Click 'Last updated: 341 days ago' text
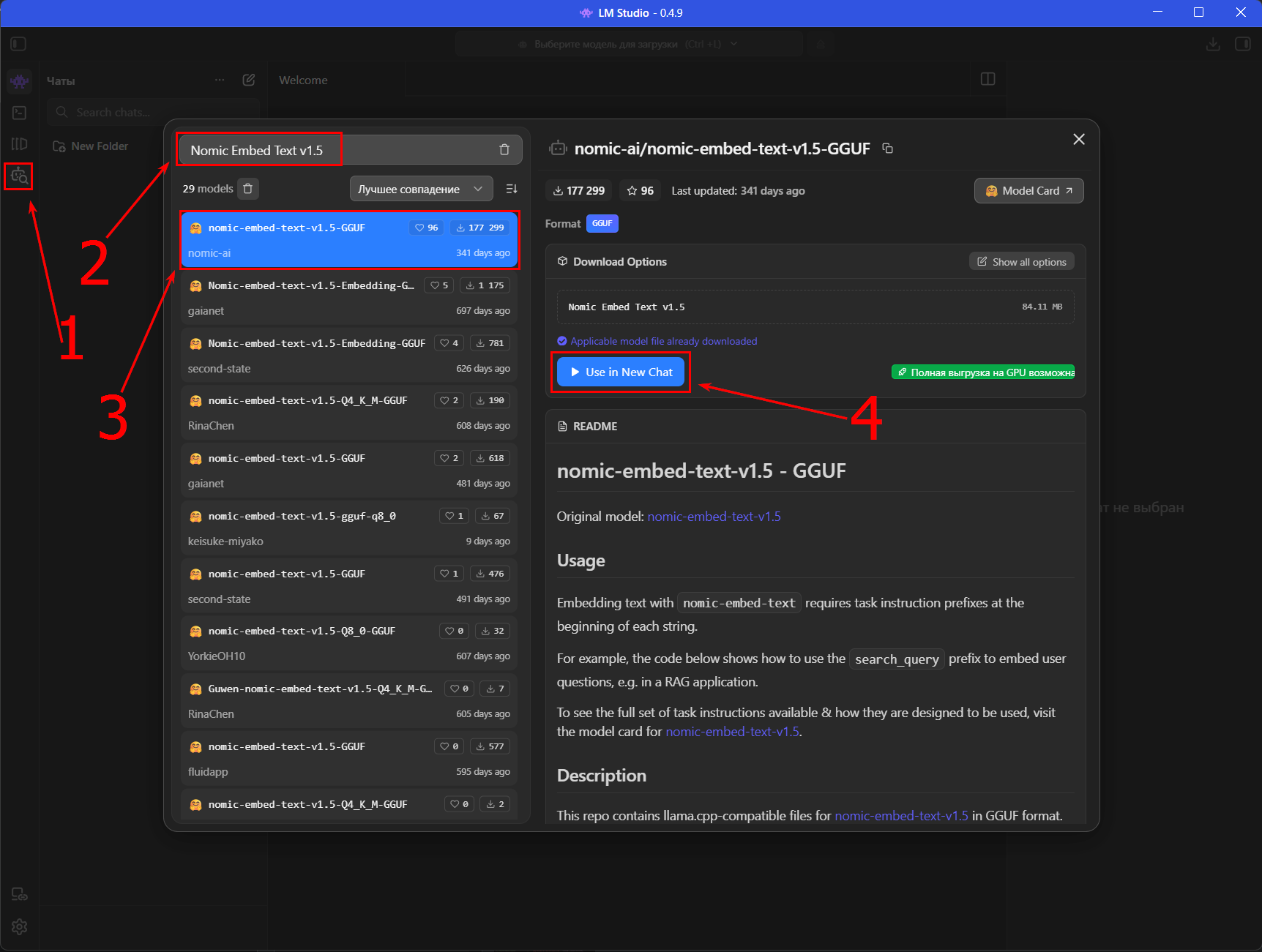The width and height of the screenshot is (1262, 952). (738, 191)
